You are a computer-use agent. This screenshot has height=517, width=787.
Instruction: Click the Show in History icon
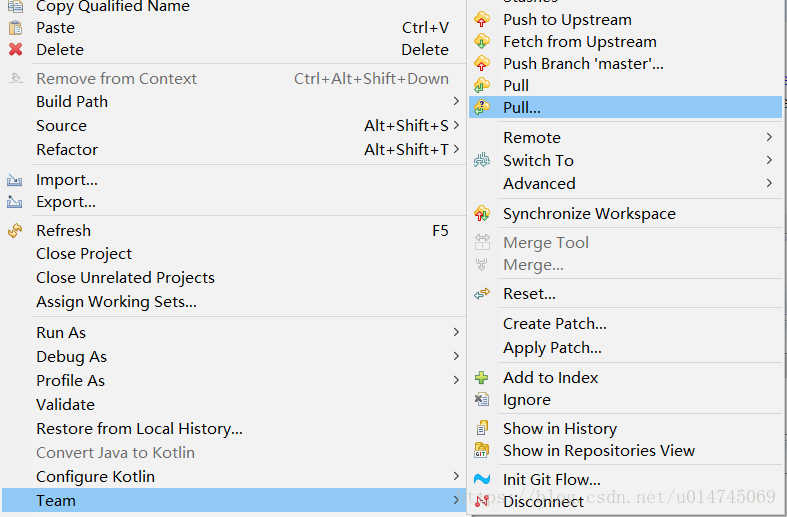pos(482,428)
